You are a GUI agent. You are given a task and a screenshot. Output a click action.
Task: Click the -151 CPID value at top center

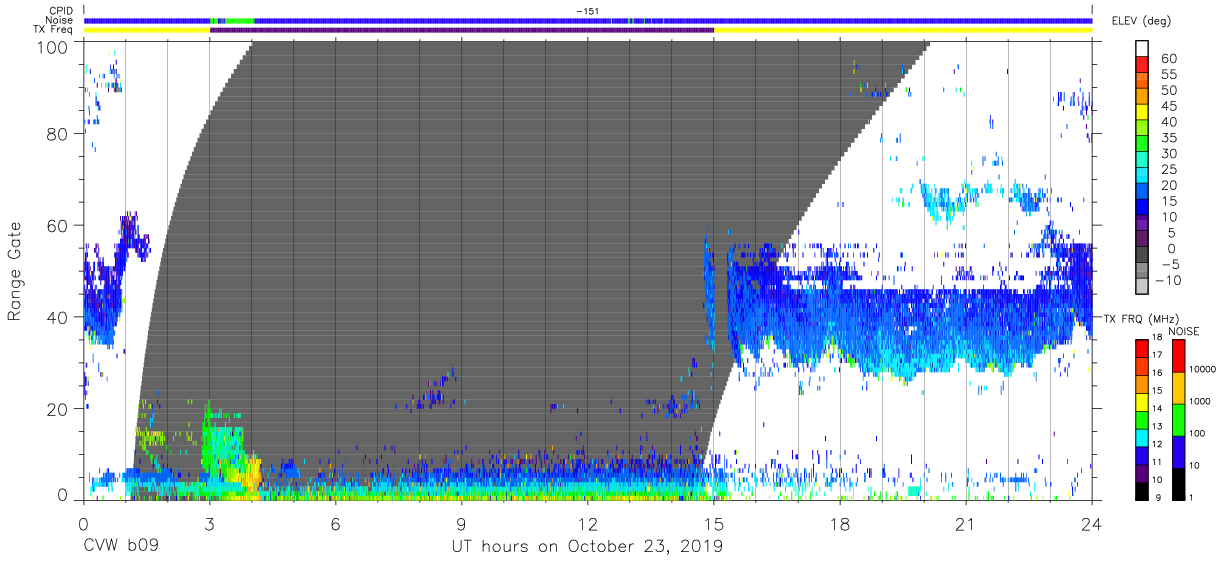click(588, 11)
